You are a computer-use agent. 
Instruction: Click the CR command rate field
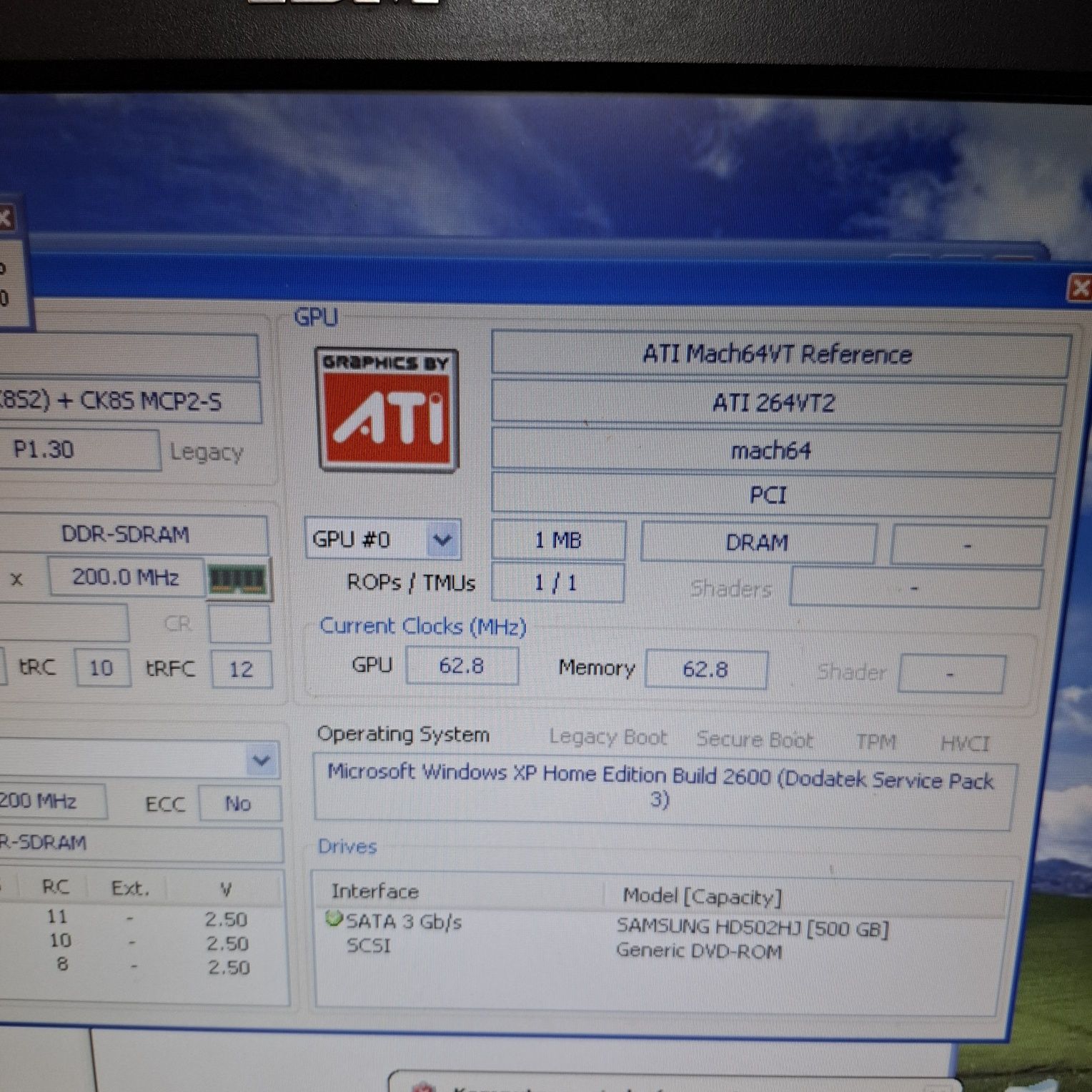[x=239, y=624]
